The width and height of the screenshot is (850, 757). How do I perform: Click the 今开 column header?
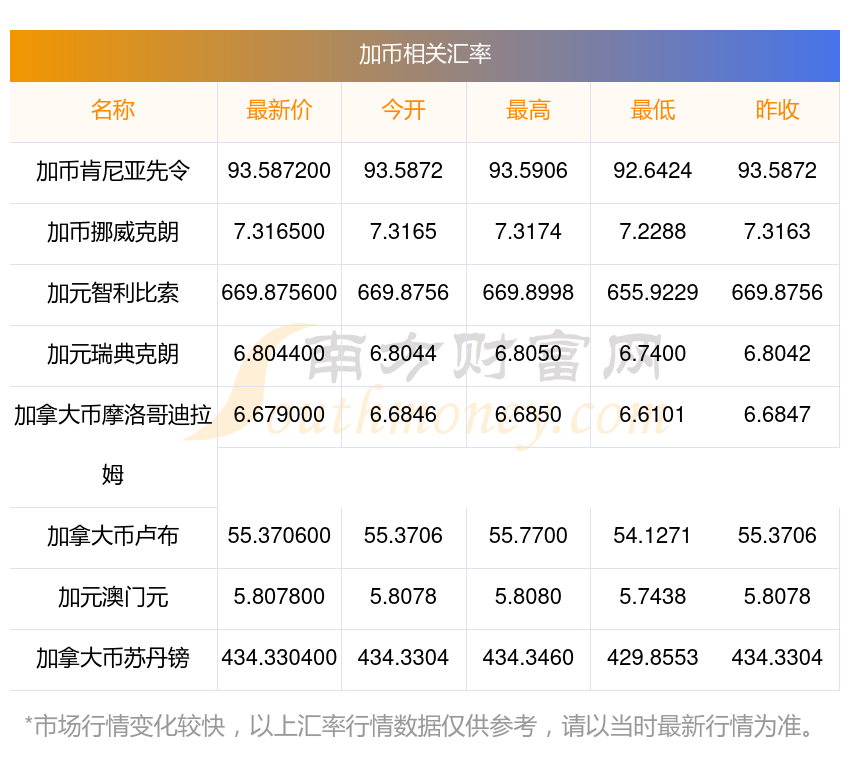pos(403,110)
